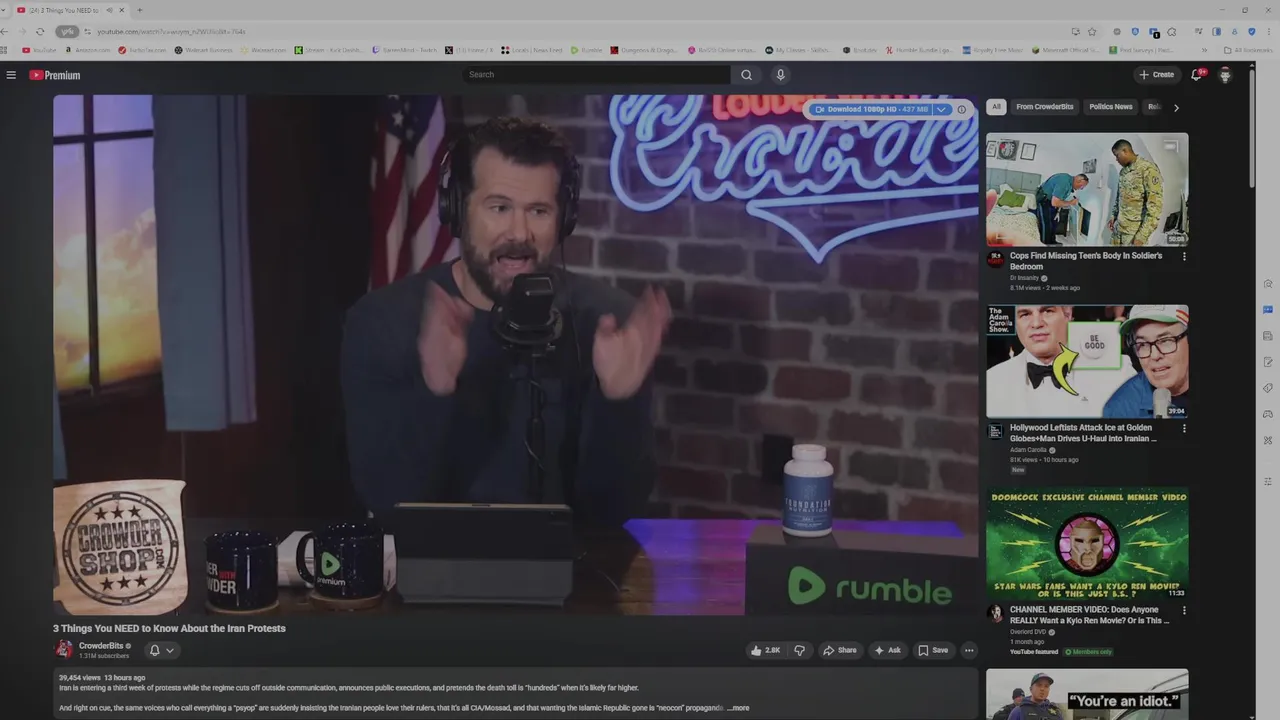
Task: Select the From CrowderBits chip
Action: click(x=1045, y=107)
